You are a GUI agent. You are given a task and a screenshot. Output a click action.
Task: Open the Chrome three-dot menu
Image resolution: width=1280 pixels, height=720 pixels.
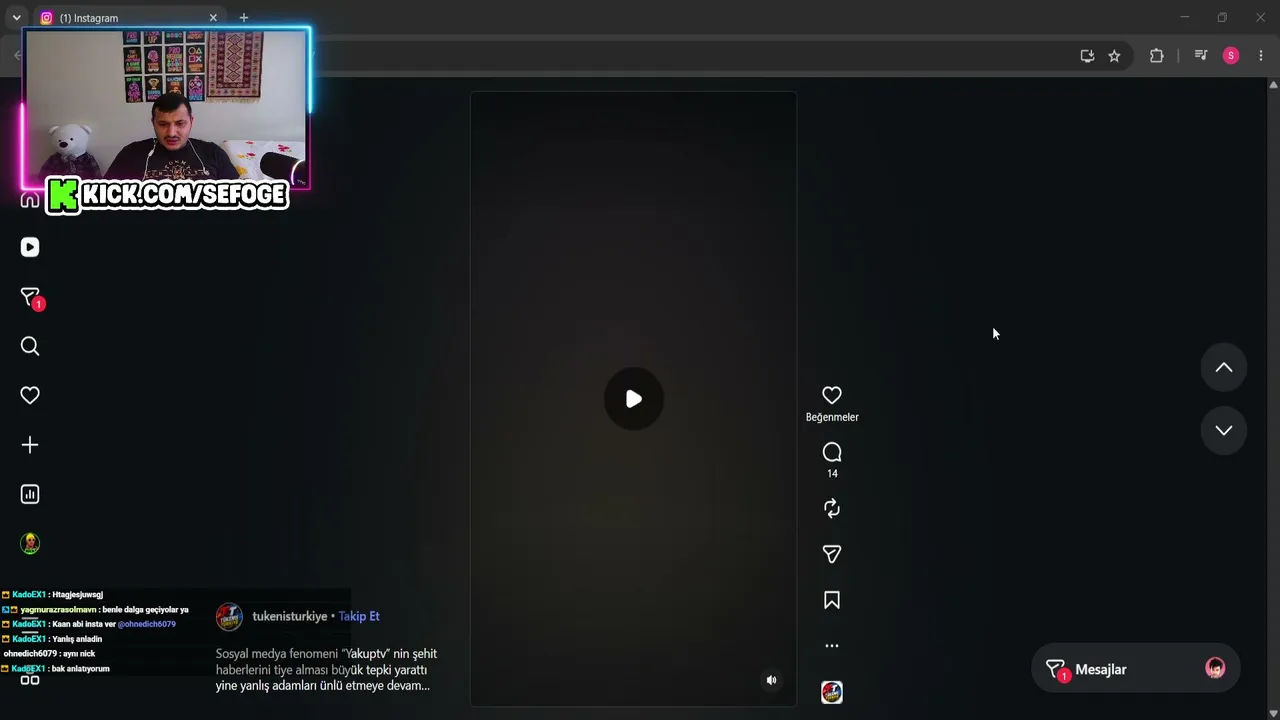click(x=1261, y=56)
